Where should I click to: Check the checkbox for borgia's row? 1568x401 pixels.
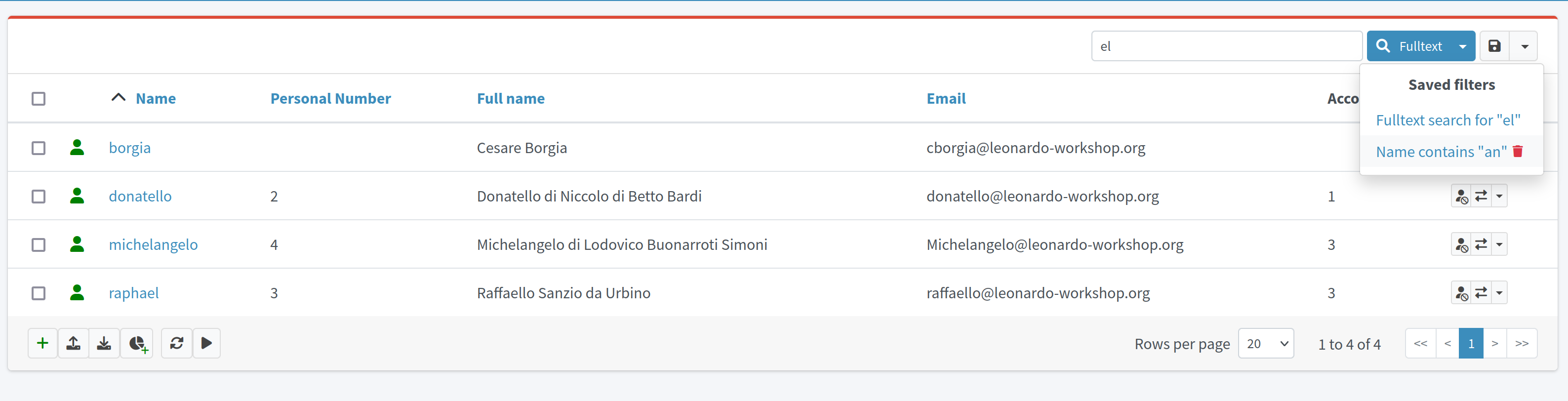pyautogui.click(x=39, y=147)
